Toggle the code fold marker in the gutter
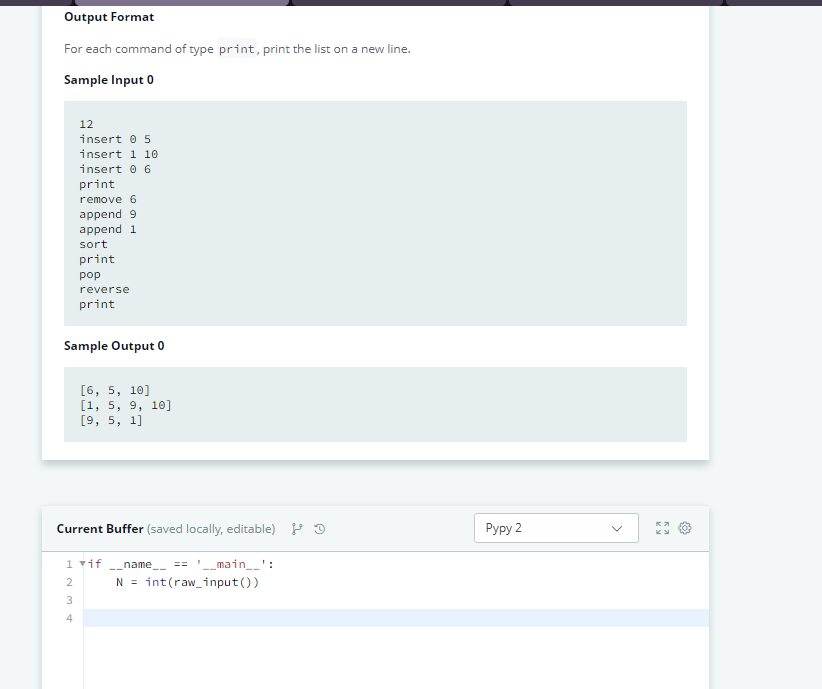The height and width of the screenshot is (689, 822). [80, 563]
